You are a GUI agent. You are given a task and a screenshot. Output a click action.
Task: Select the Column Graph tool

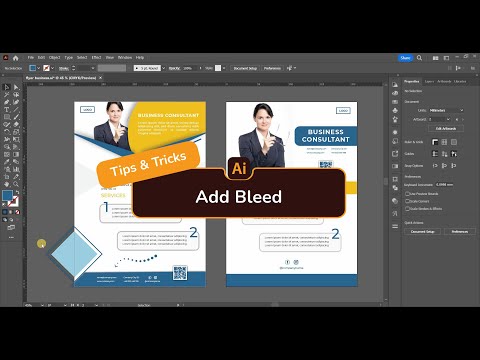pyautogui.click(x=16, y=169)
